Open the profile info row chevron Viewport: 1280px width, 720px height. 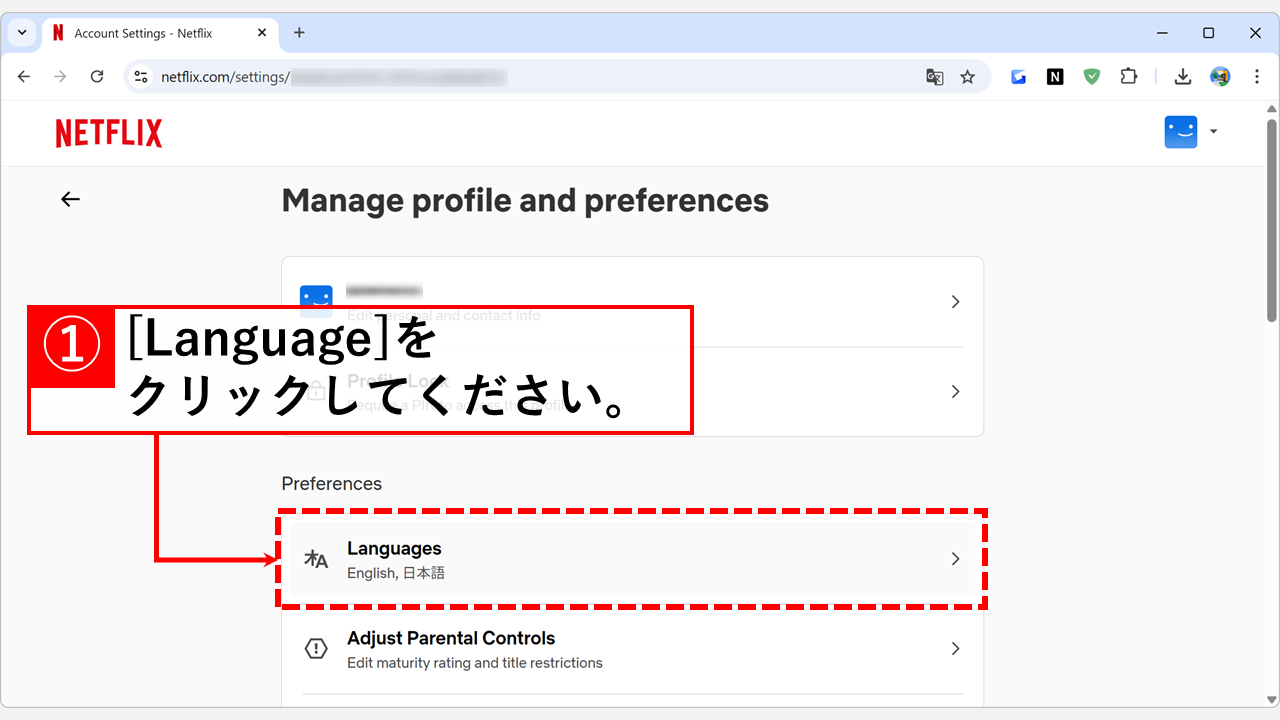955,301
